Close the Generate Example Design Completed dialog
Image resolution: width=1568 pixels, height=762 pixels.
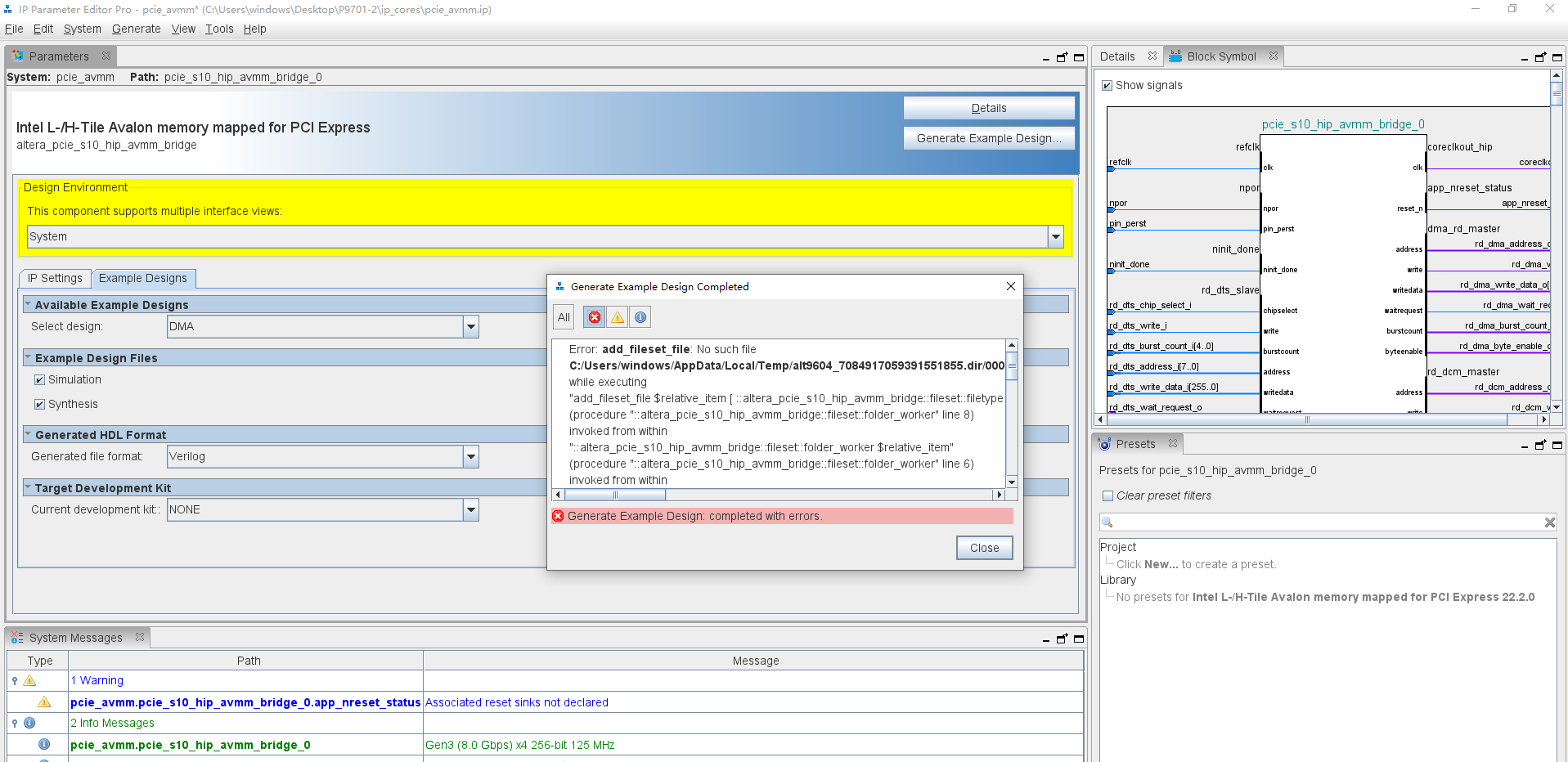click(984, 548)
